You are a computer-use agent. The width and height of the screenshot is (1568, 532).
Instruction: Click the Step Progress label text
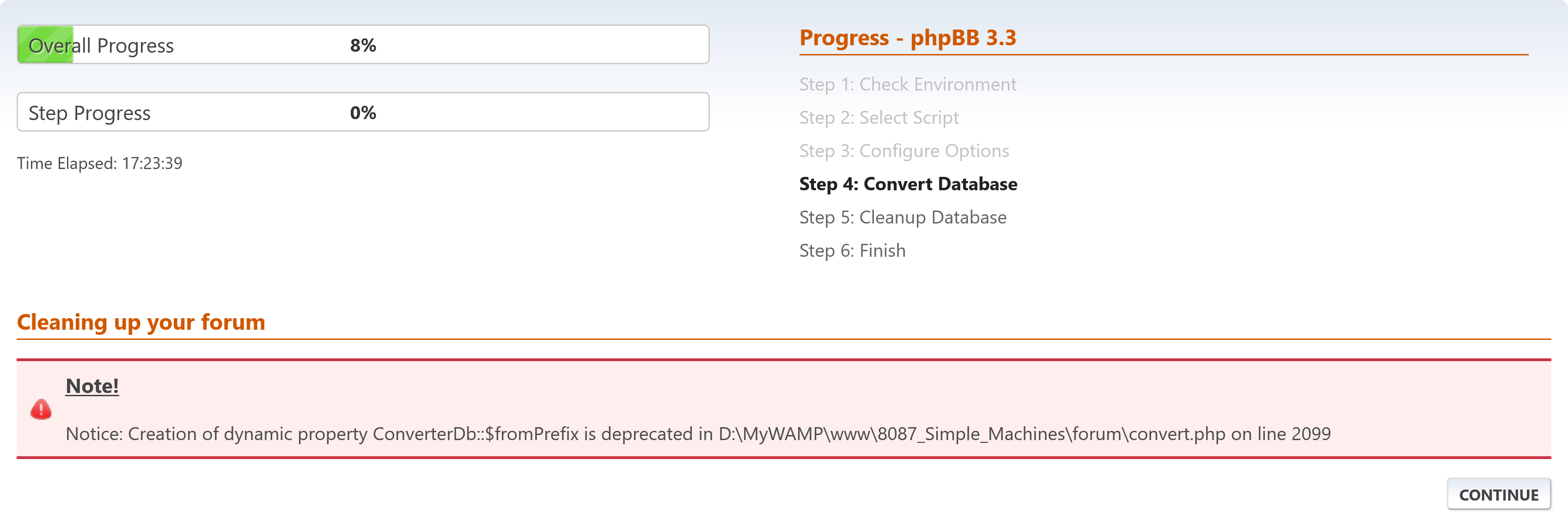click(x=90, y=113)
